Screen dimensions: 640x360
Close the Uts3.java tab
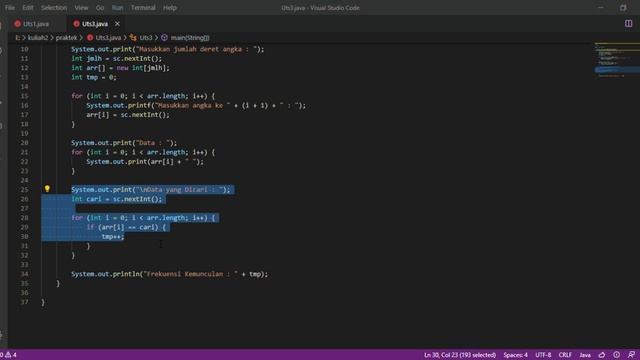118,24
